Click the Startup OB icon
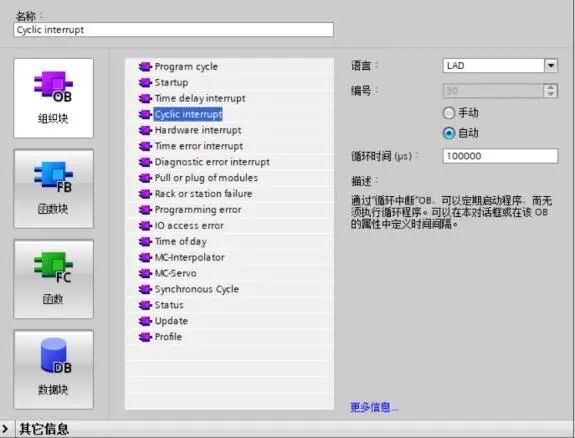Image resolution: width=575 pixels, height=438 pixels. click(x=145, y=83)
